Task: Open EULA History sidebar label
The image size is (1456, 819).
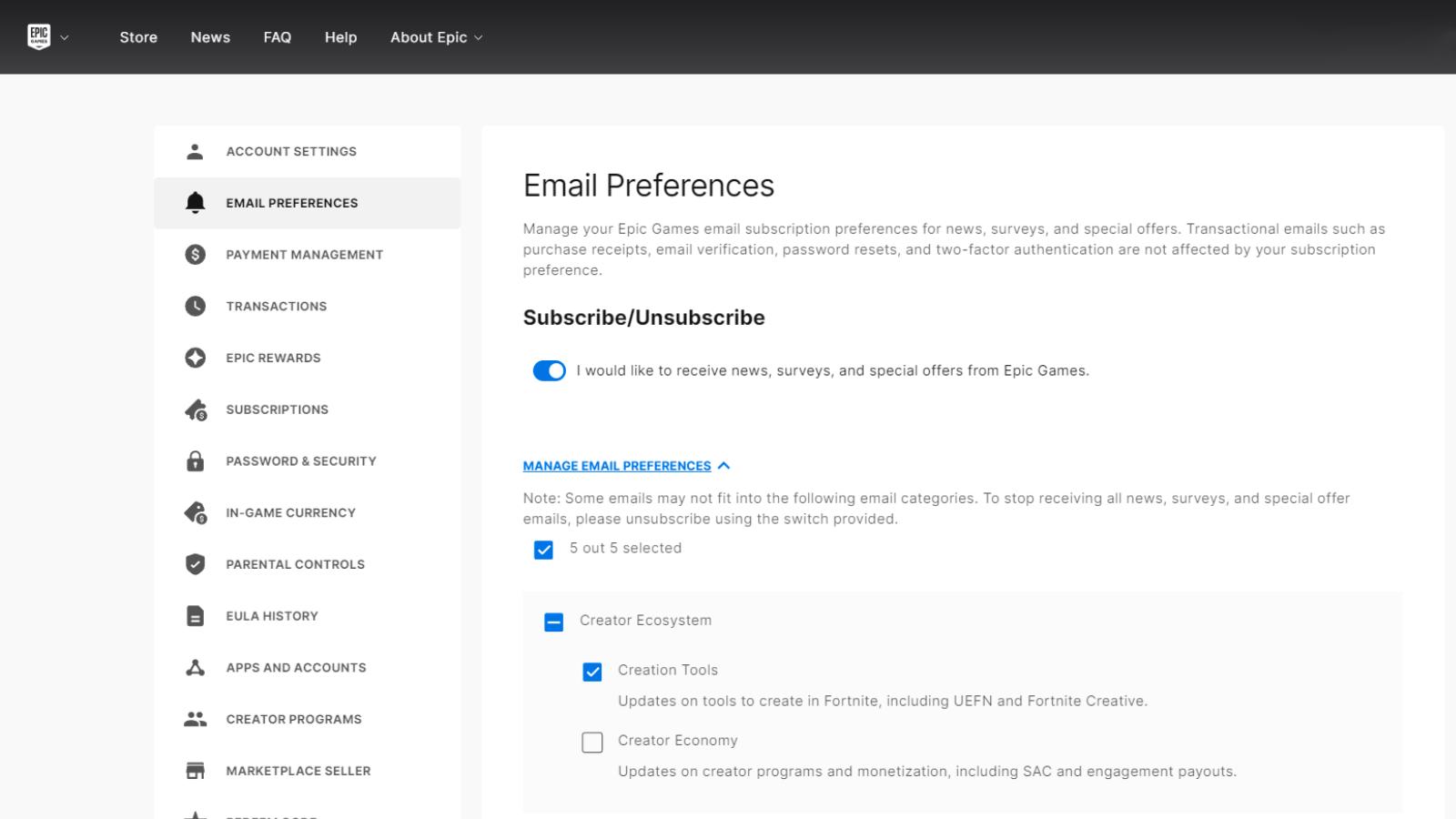Action: click(272, 616)
